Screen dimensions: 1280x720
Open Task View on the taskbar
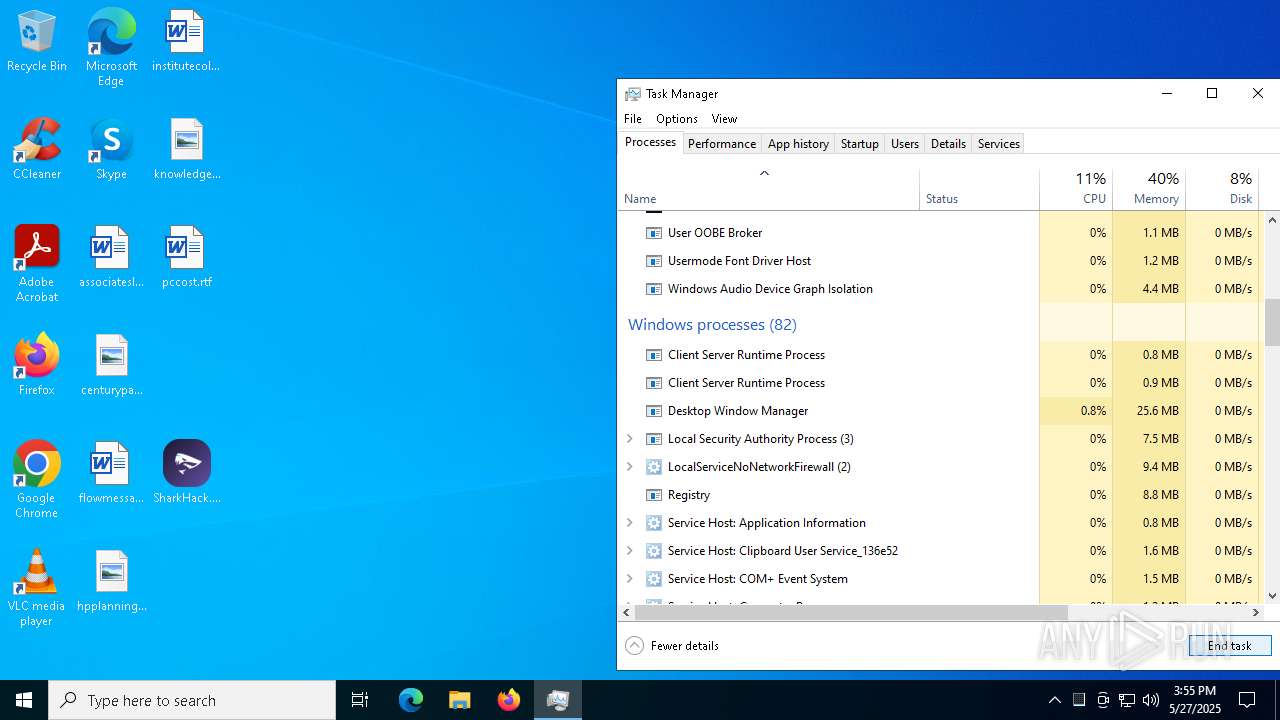coord(360,700)
